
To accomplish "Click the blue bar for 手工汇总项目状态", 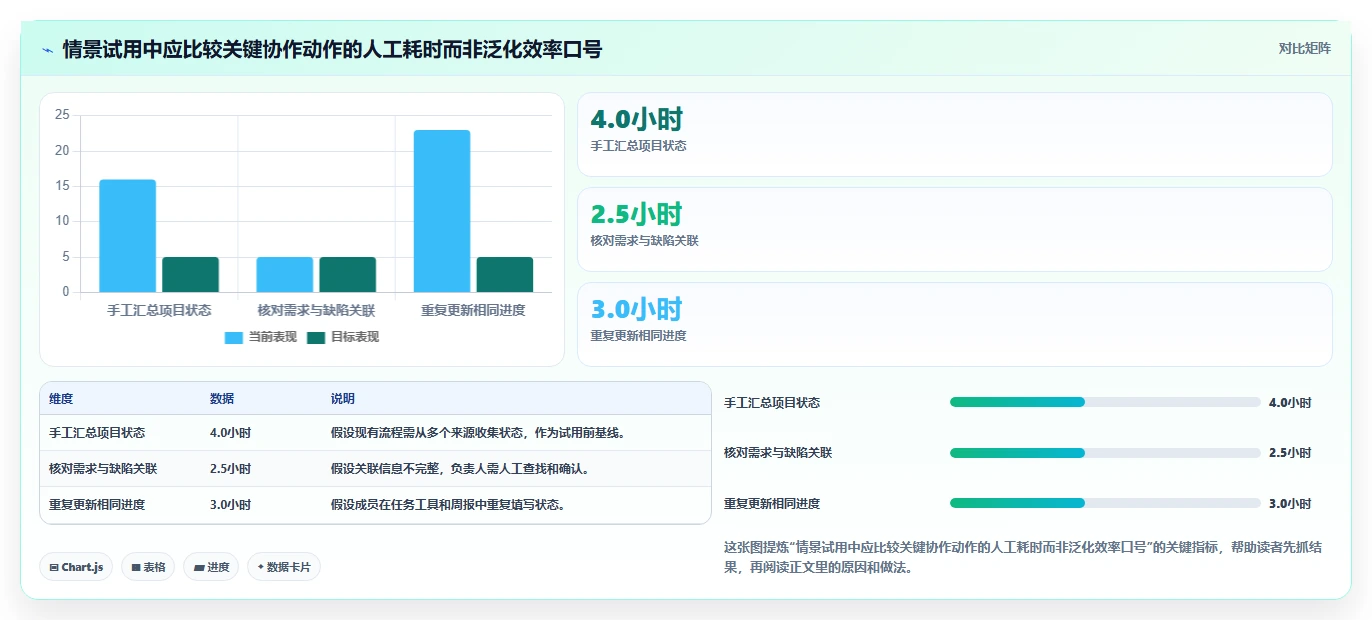I will pyautogui.click(x=127, y=236).
